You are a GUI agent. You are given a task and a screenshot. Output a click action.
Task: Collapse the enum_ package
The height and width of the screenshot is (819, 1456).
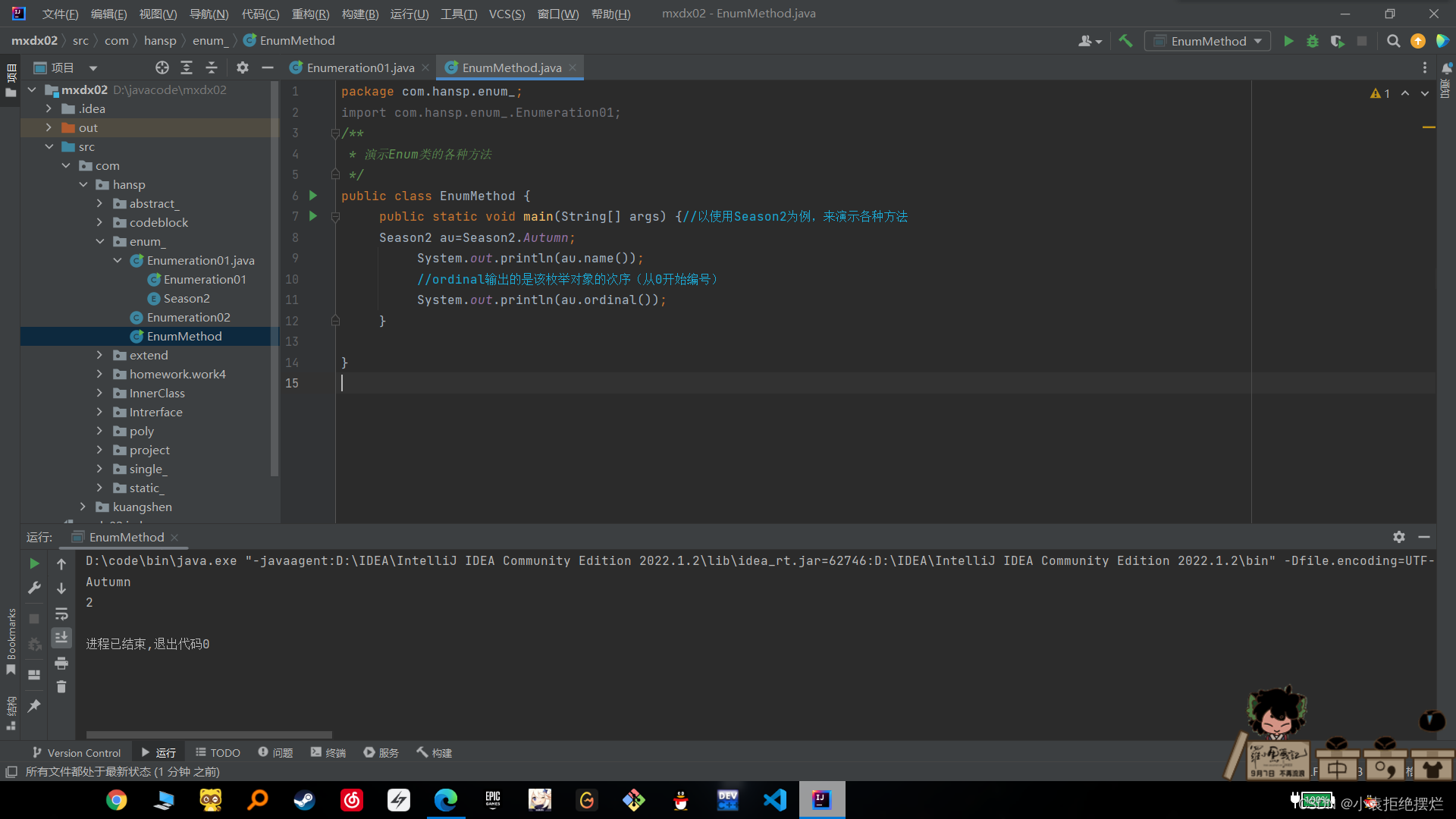(x=99, y=241)
